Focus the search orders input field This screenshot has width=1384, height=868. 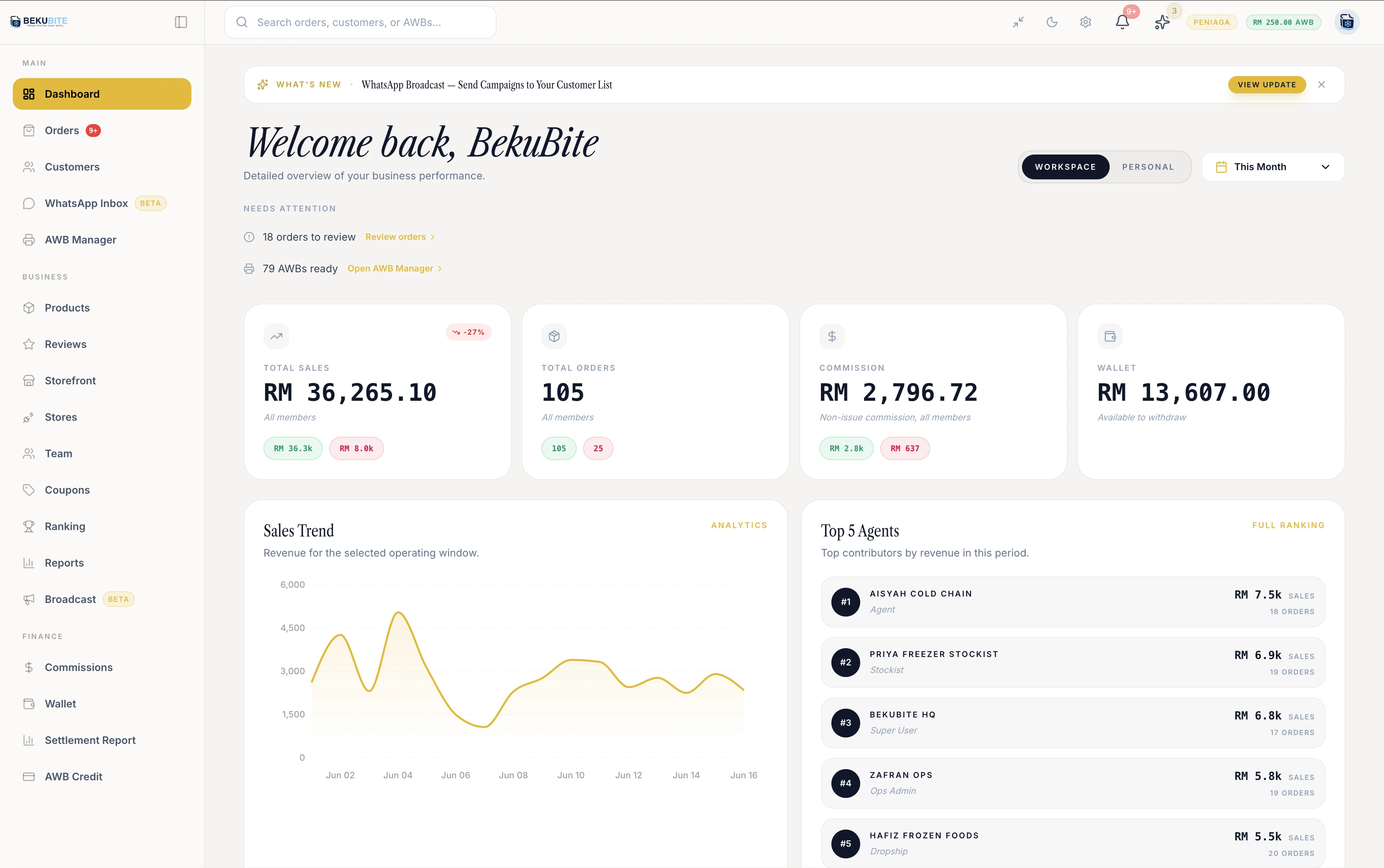click(x=360, y=22)
